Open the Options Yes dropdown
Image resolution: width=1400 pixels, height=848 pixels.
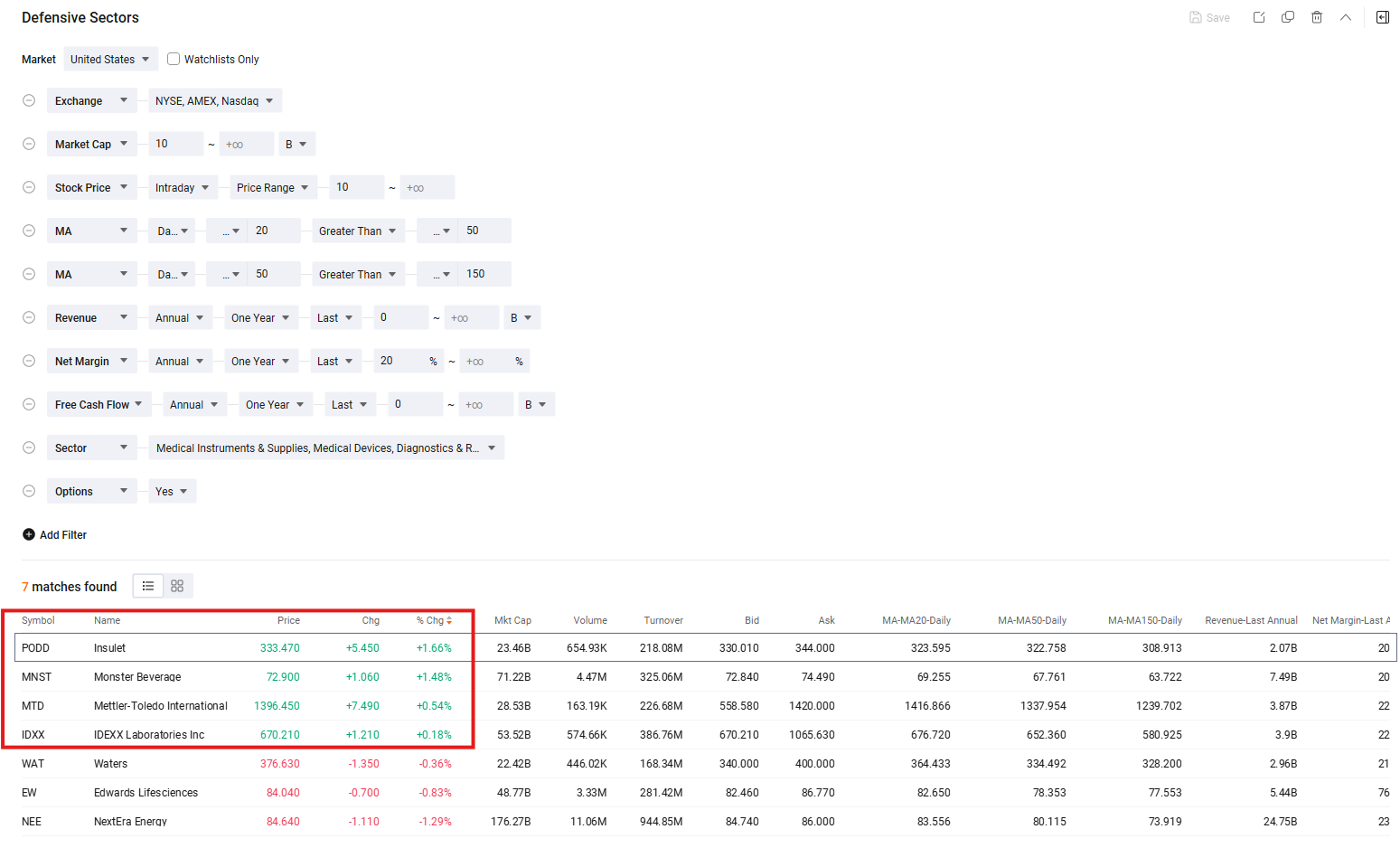(x=172, y=491)
